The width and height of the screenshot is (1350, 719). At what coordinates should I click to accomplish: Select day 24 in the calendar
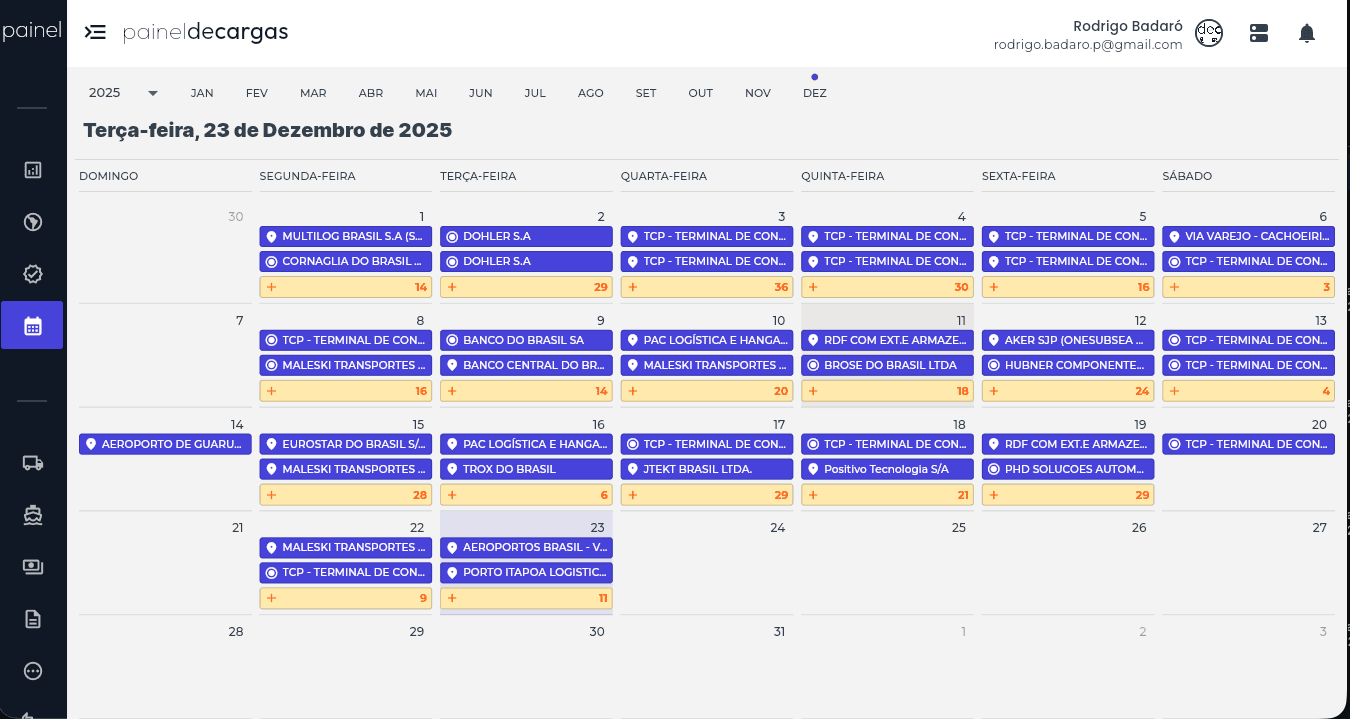[x=777, y=527]
